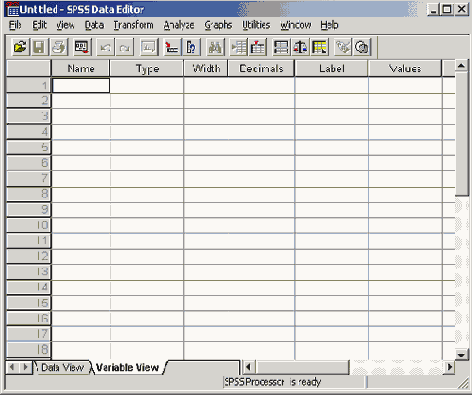
Task: Switch to the Data View tab
Action: pos(63,368)
